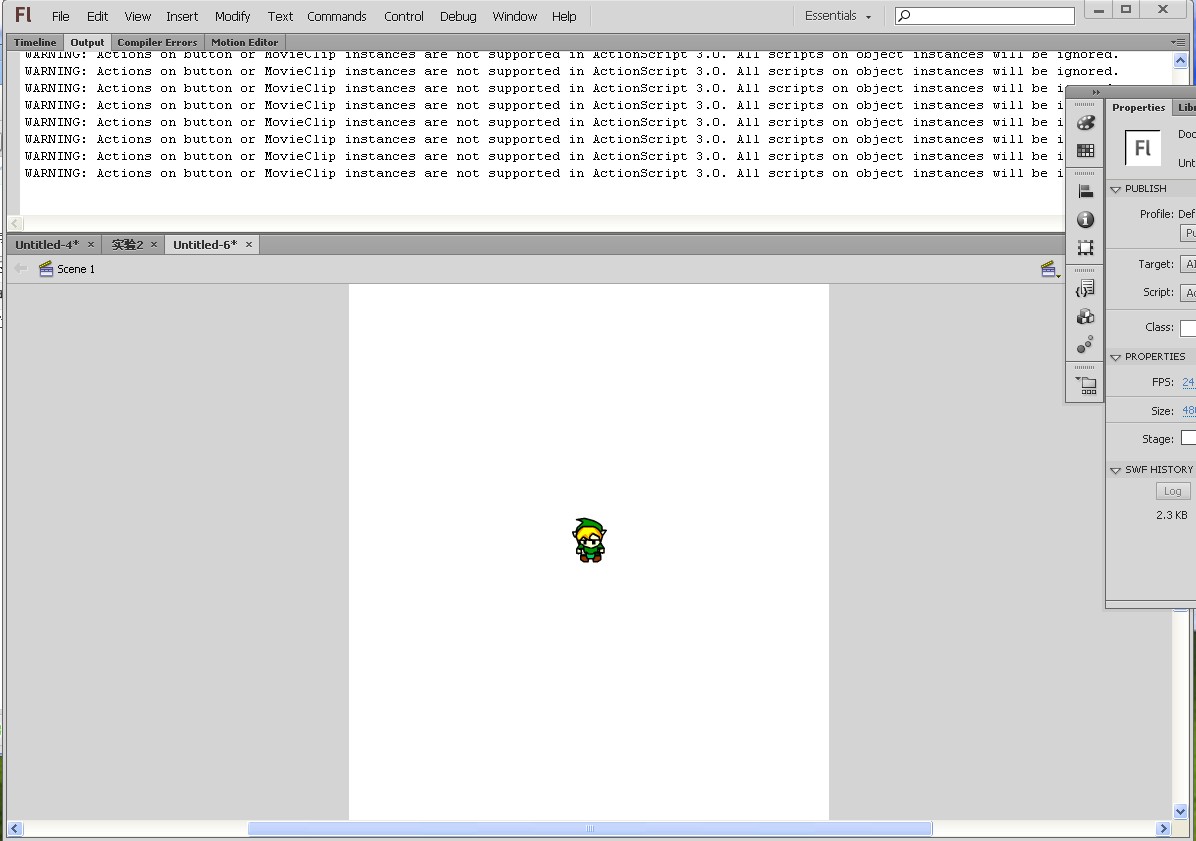Click the Scene 1 breadcrumb label
This screenshot has height=841, width=1196.
(76, 269)
